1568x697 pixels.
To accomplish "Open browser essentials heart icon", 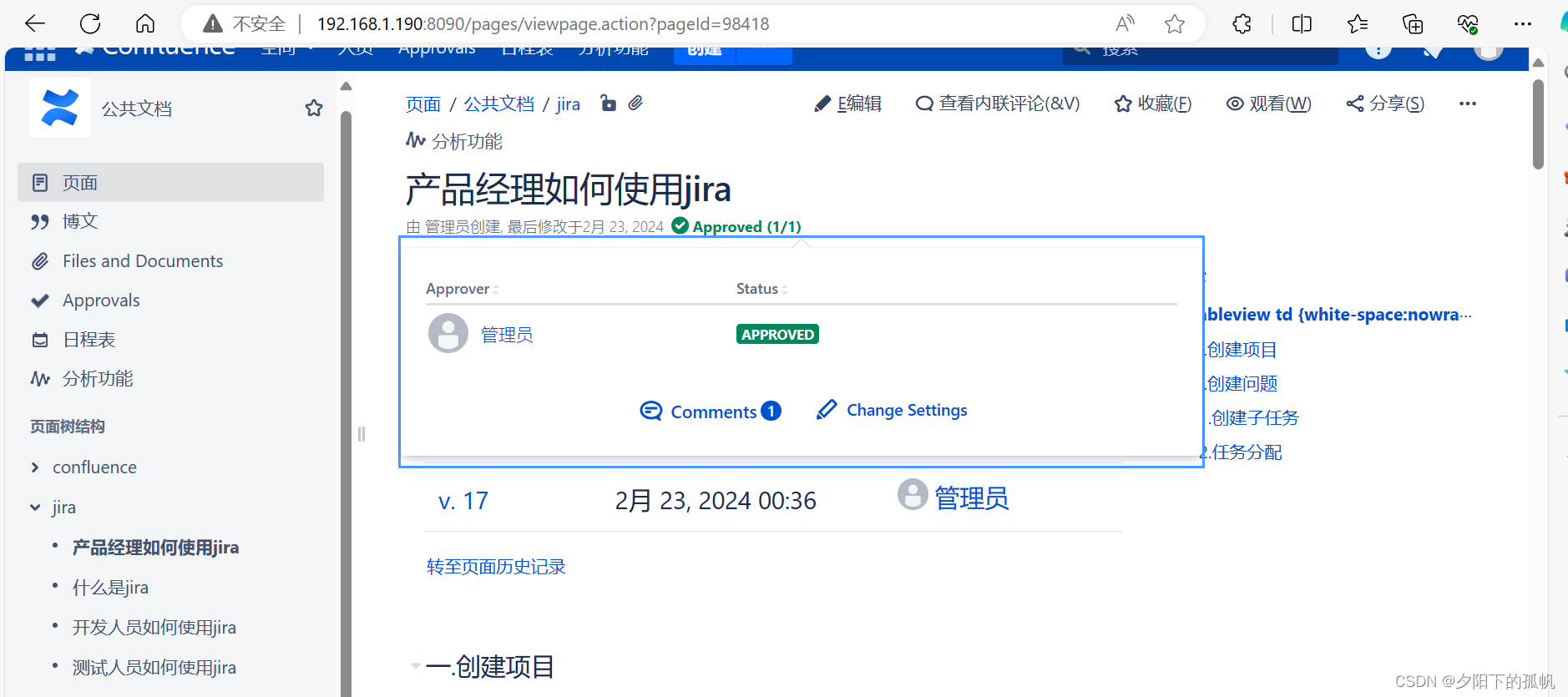I will click(1468, 23).
